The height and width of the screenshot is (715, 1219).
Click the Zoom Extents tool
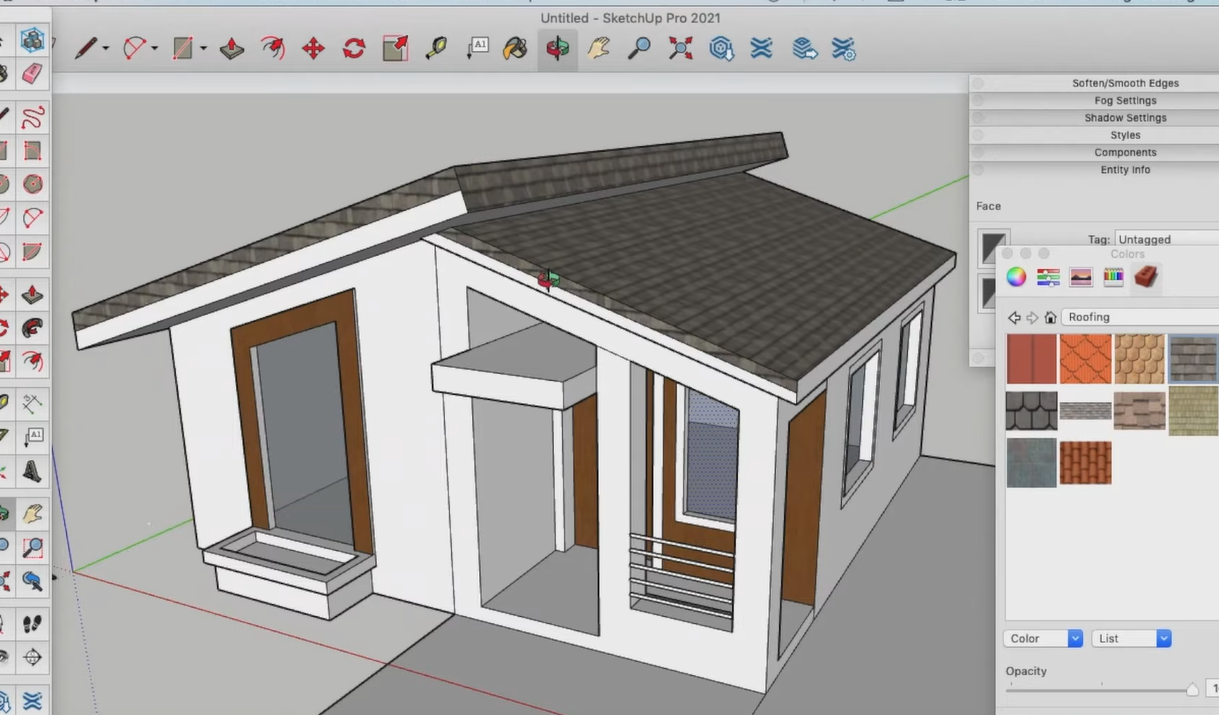point(681,48)
